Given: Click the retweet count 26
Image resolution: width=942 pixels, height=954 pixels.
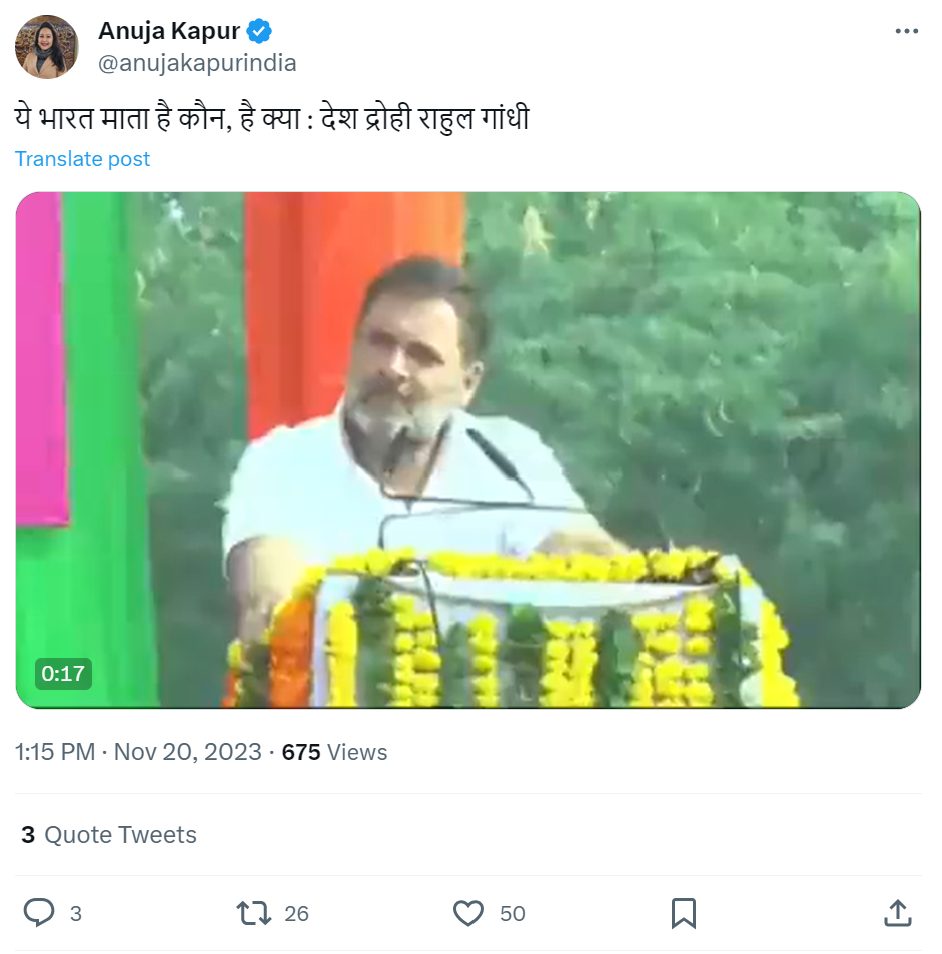Looking at the screenshot, I should tap(296, 914).
